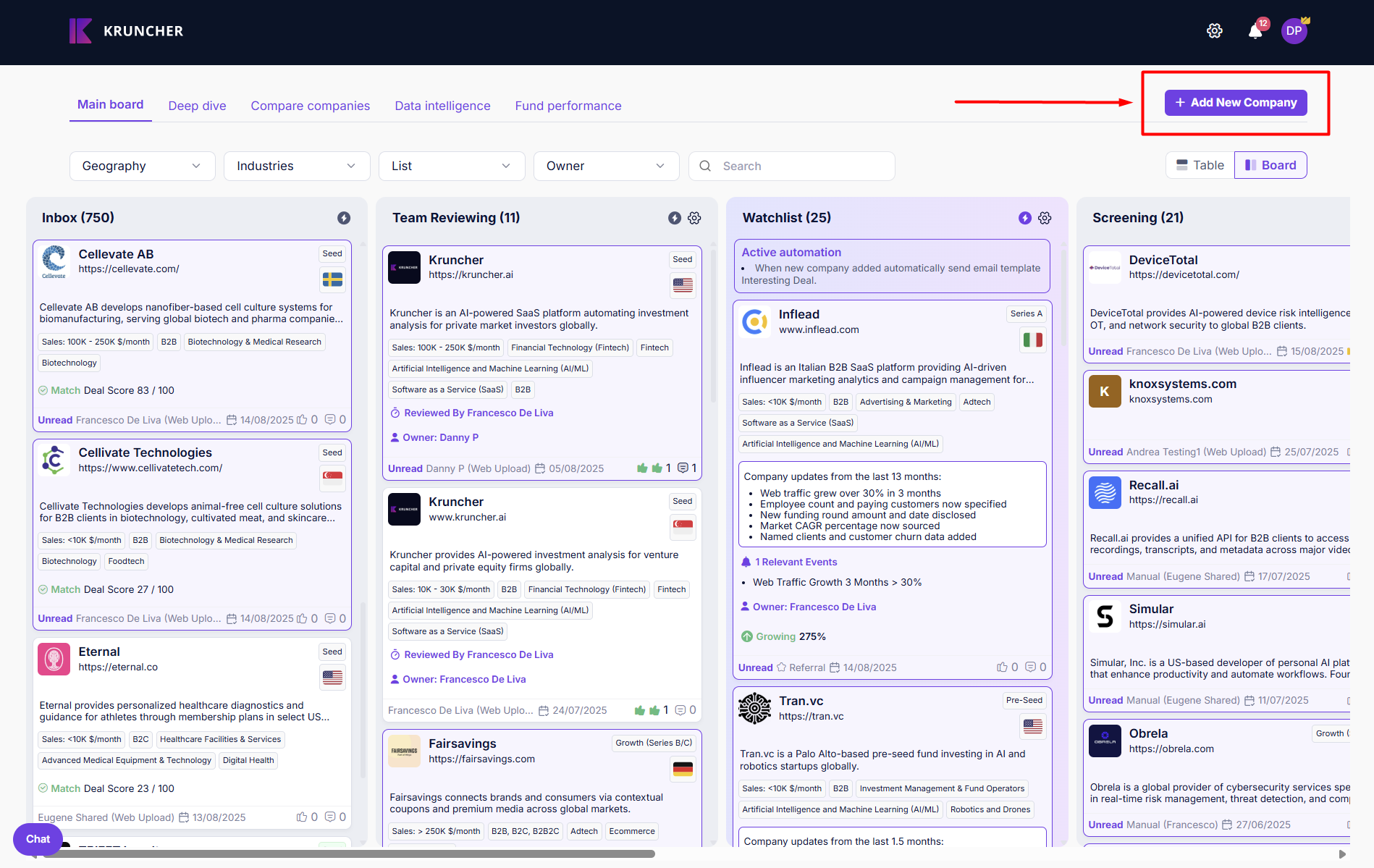Click the Robotics and Drones tag
1374x868 pixels.
[990, 809]
